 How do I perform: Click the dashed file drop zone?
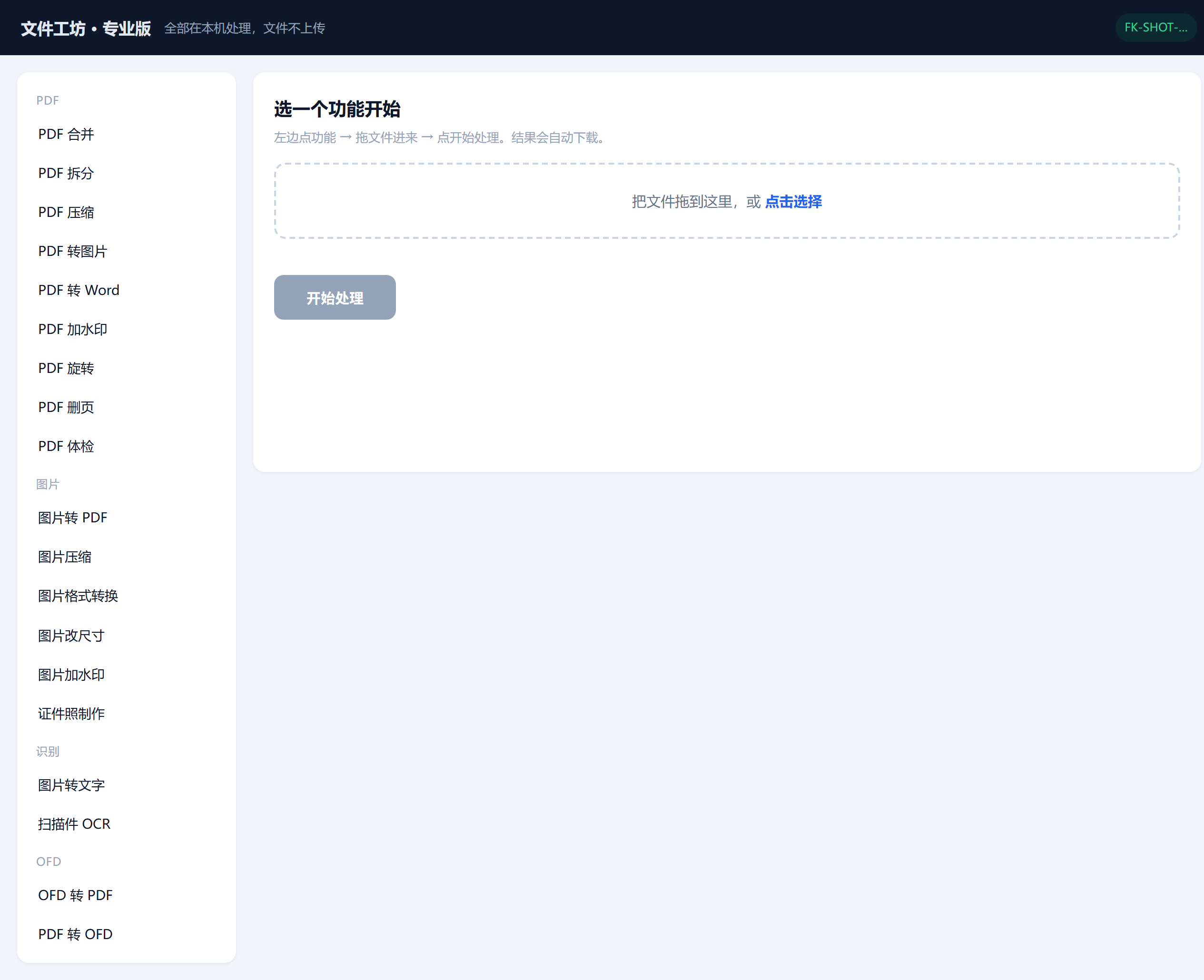[x=727, y=201]
